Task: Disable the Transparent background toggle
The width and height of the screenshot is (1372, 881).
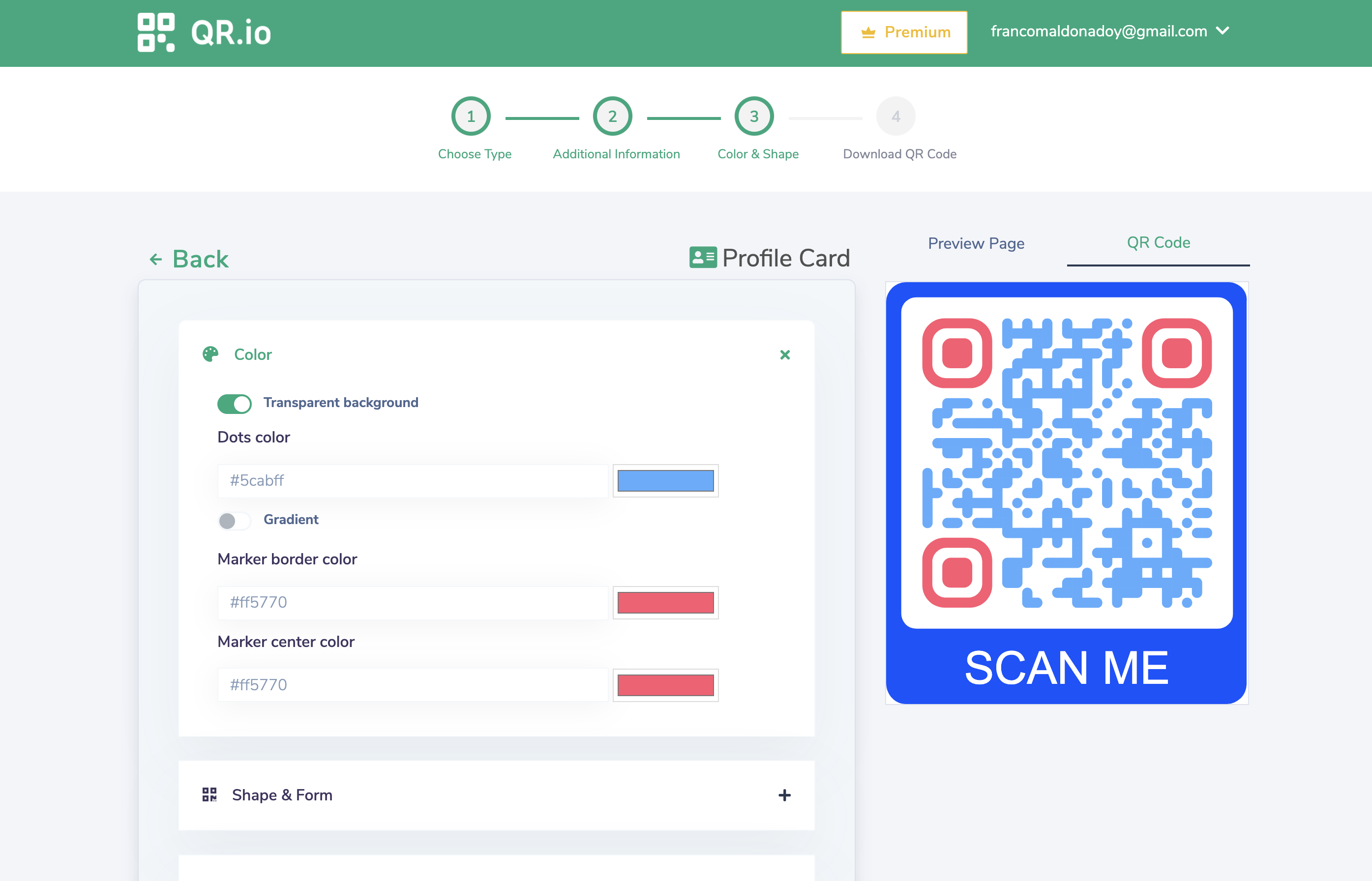Action: [x=235, y=403]
